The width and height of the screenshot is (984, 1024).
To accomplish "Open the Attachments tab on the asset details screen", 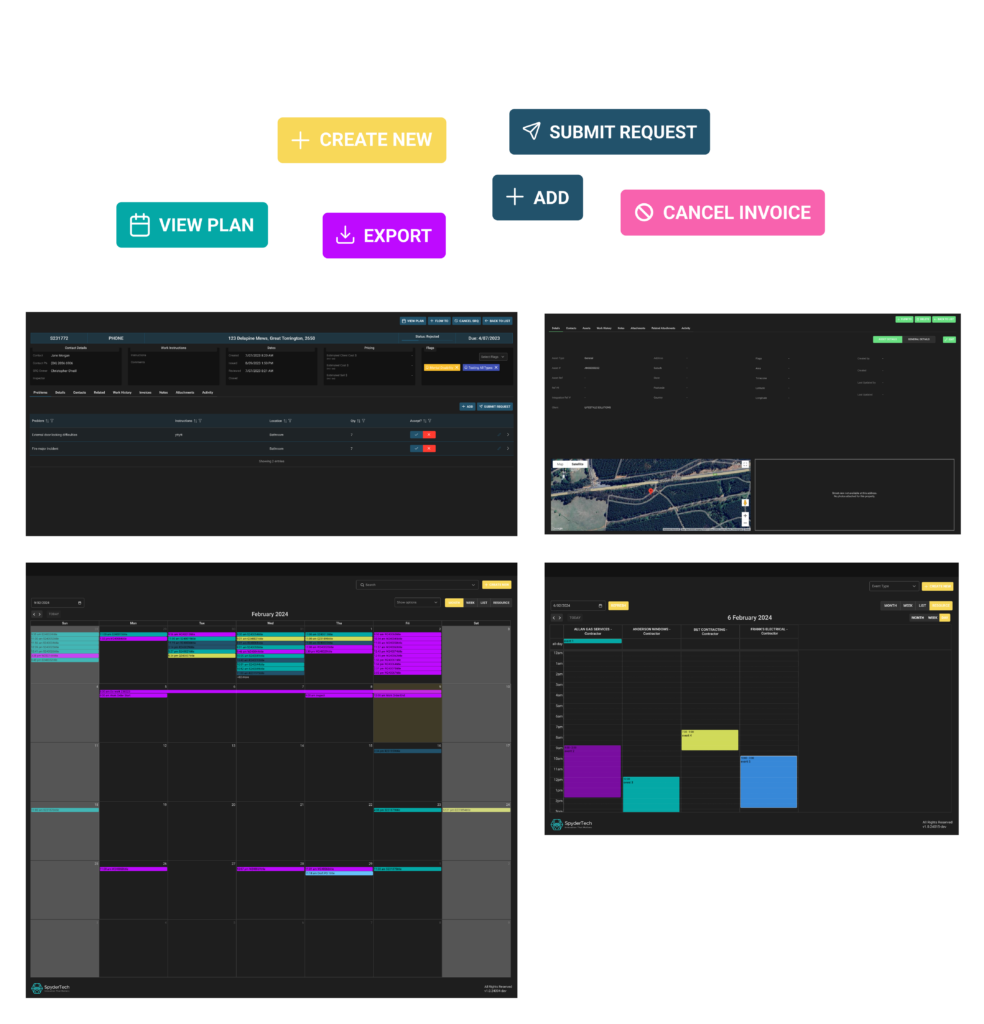I will click(x=636, y=328).
